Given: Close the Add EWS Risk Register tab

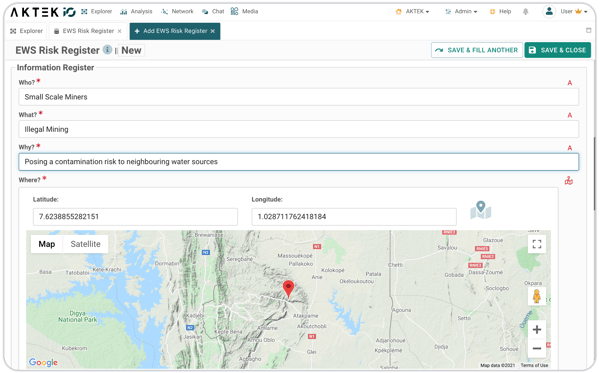Looking at the screenshot, I should [x=213, y=31].
